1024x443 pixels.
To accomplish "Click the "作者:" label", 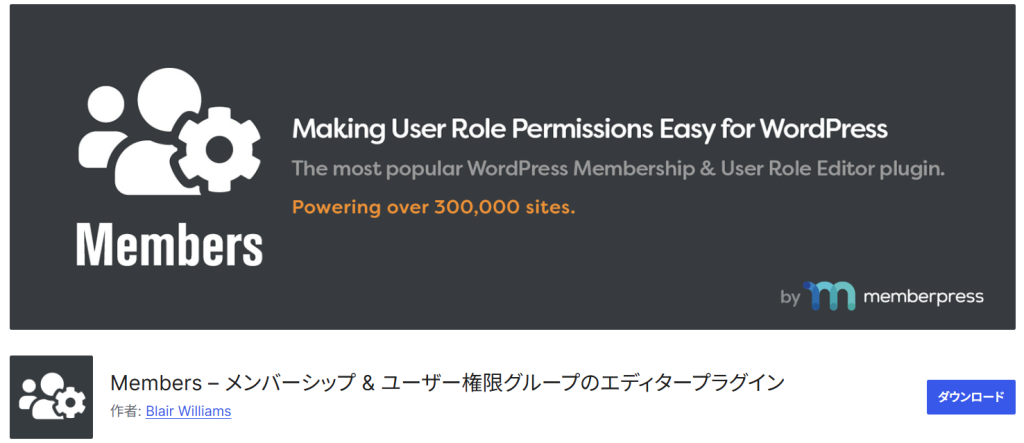I will click(x=126, y=412).
